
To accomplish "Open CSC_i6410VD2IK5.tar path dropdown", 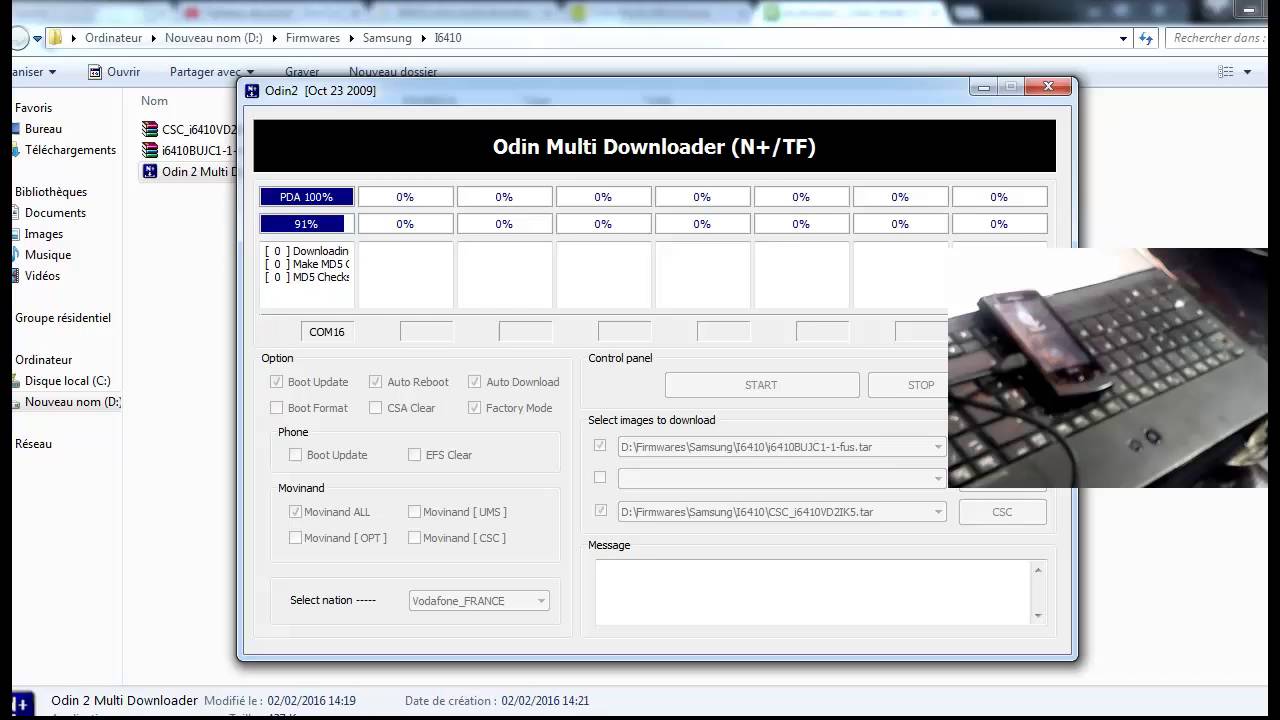I will click(x=938, y=512).
